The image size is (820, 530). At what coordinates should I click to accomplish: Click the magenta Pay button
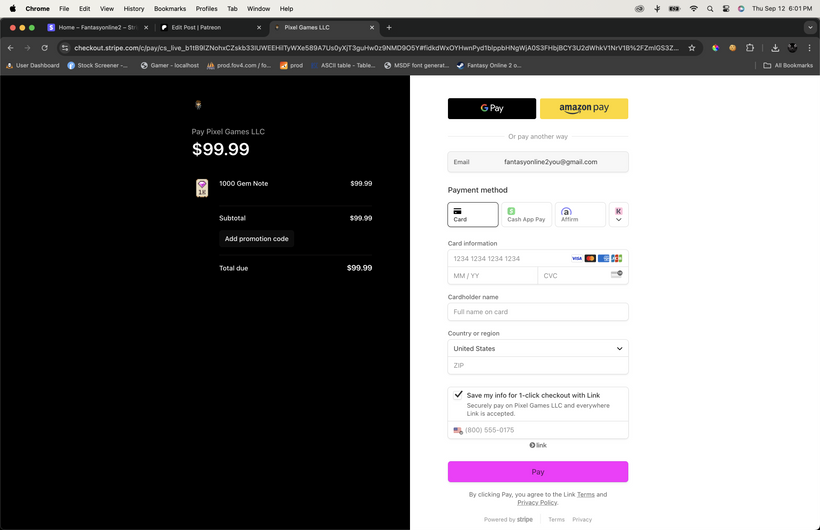click(x=538, y=471)
